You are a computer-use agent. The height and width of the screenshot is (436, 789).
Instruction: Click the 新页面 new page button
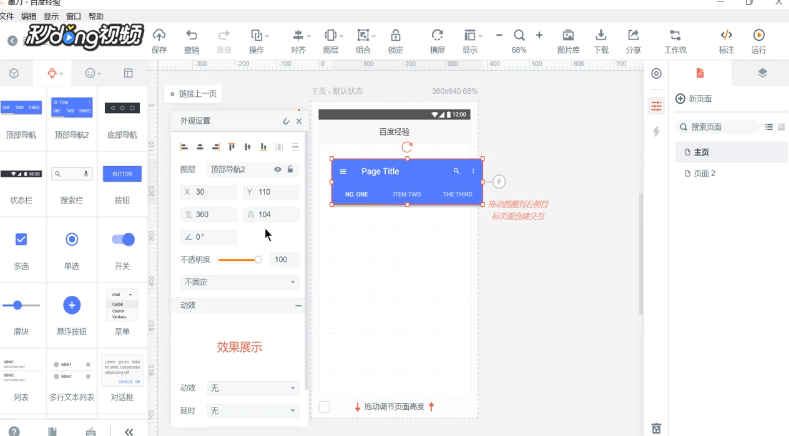[x=693, y=99]
